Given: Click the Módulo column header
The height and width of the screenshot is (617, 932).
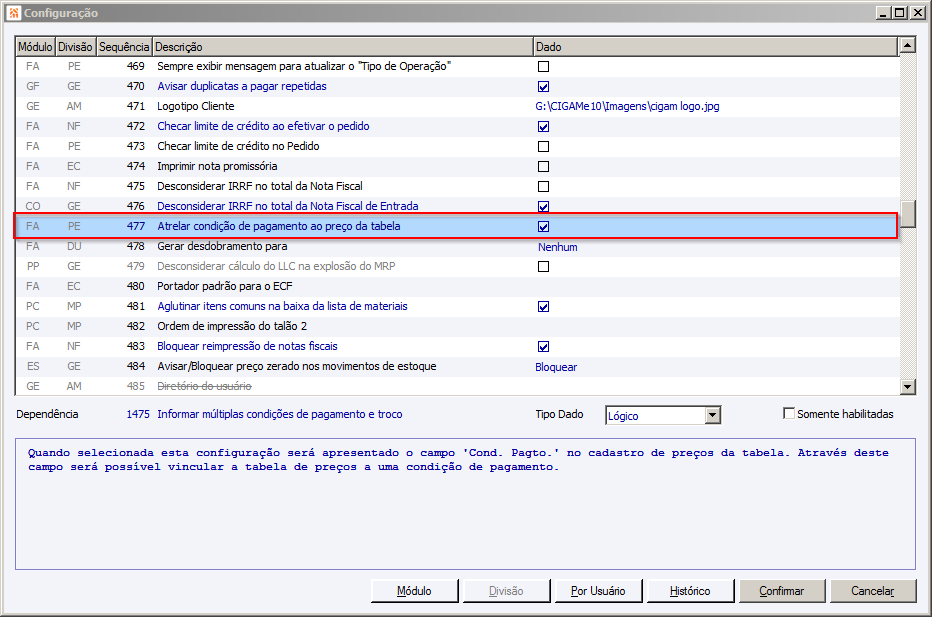Looking at the screenshot, I should 35,46.
